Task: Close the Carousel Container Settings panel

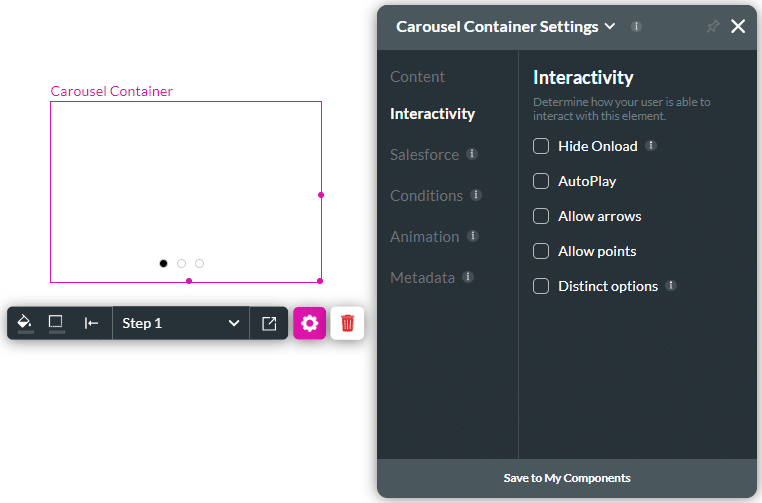Action: click(738, 27)
